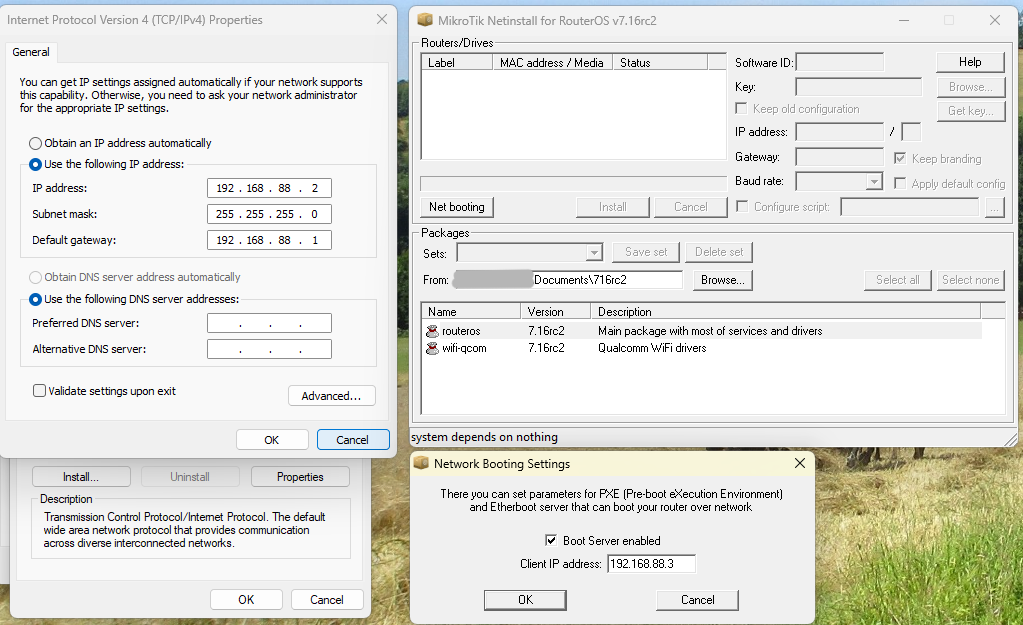
Task: Cancel the IPv4 Properties dialog
Action: point(353,440)
